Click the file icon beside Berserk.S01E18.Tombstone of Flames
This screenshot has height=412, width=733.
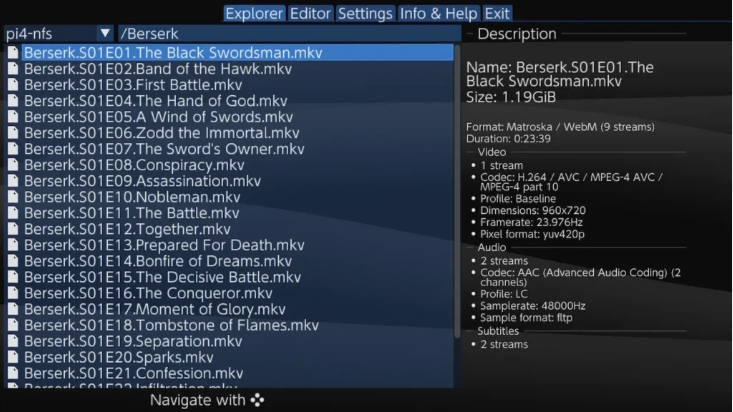13,325
